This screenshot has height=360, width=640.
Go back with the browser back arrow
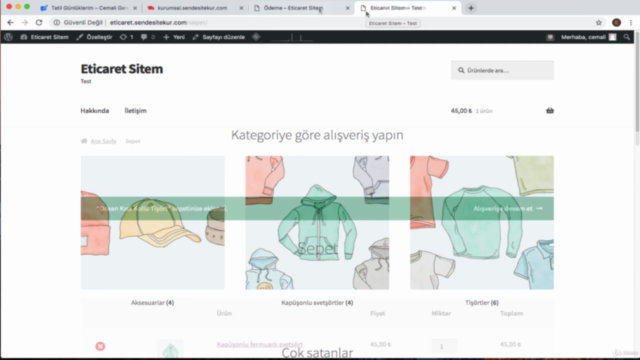click(x=11, y=22)
